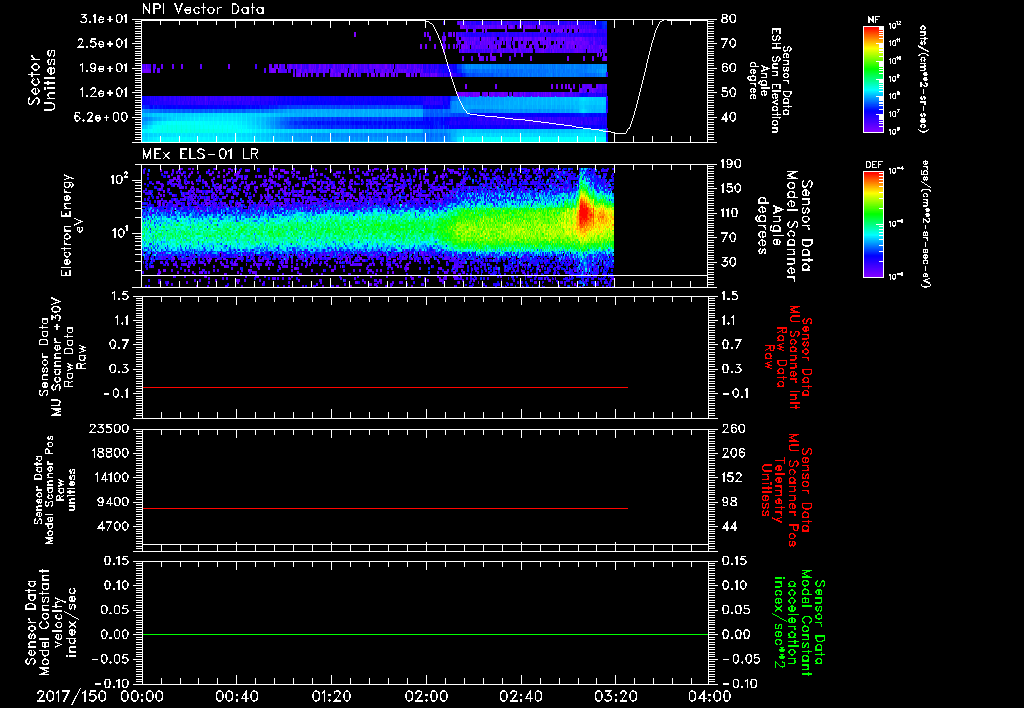Click the 'Model Scanner Pos Raw unitless' axis label

[55, 490]
